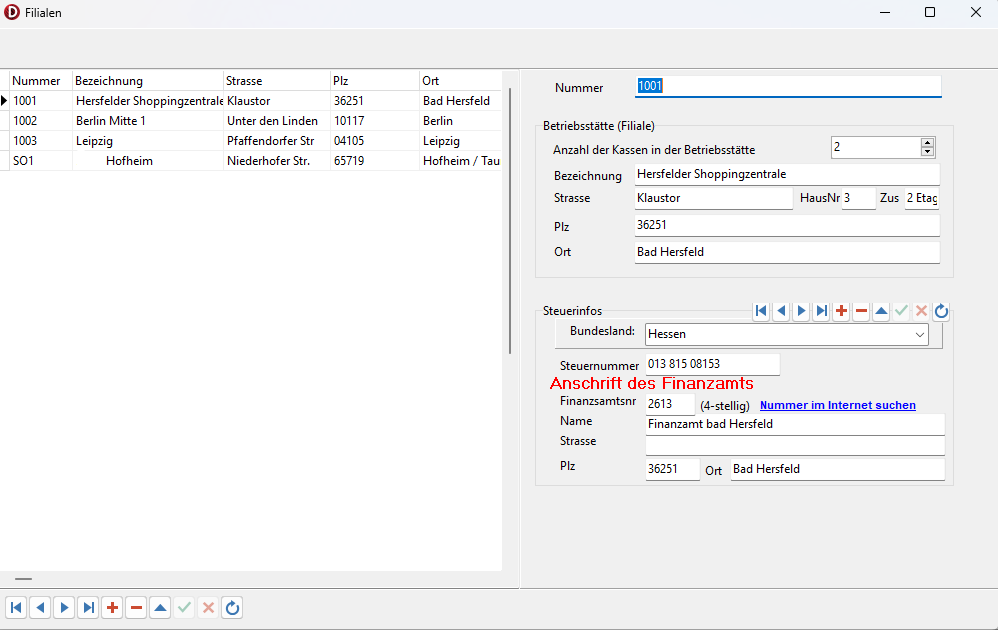The height and width of the screenshot is (630, 998).
Task: Click Plz cell 10117
Action: tap(375, 121)
